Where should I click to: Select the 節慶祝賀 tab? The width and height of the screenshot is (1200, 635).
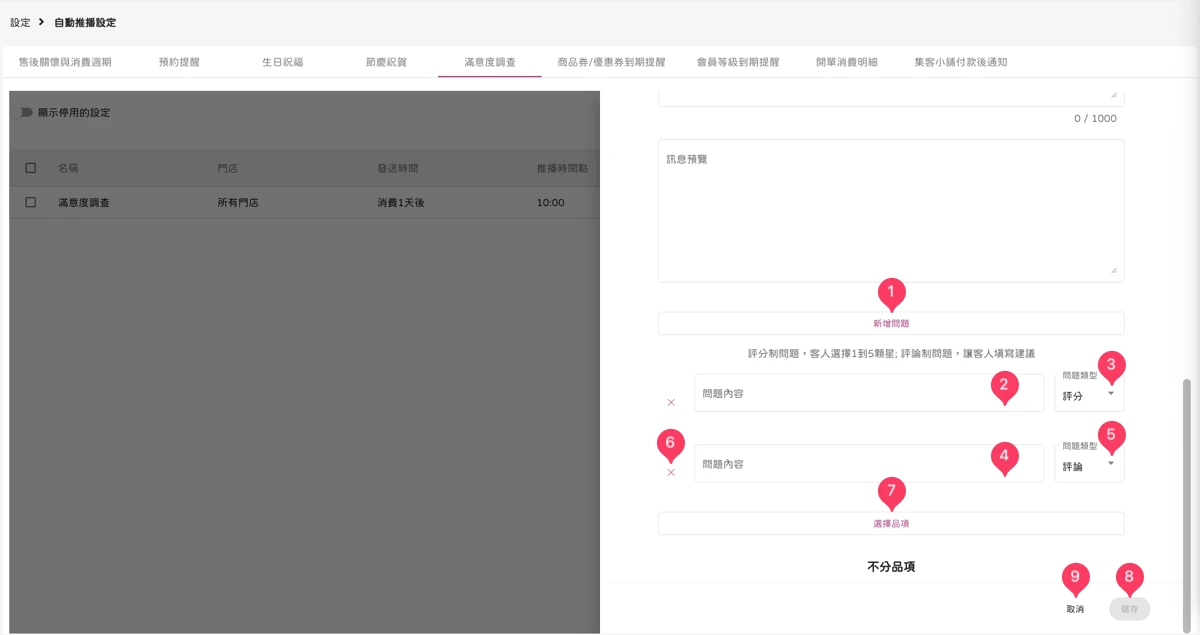click(386, 62)
